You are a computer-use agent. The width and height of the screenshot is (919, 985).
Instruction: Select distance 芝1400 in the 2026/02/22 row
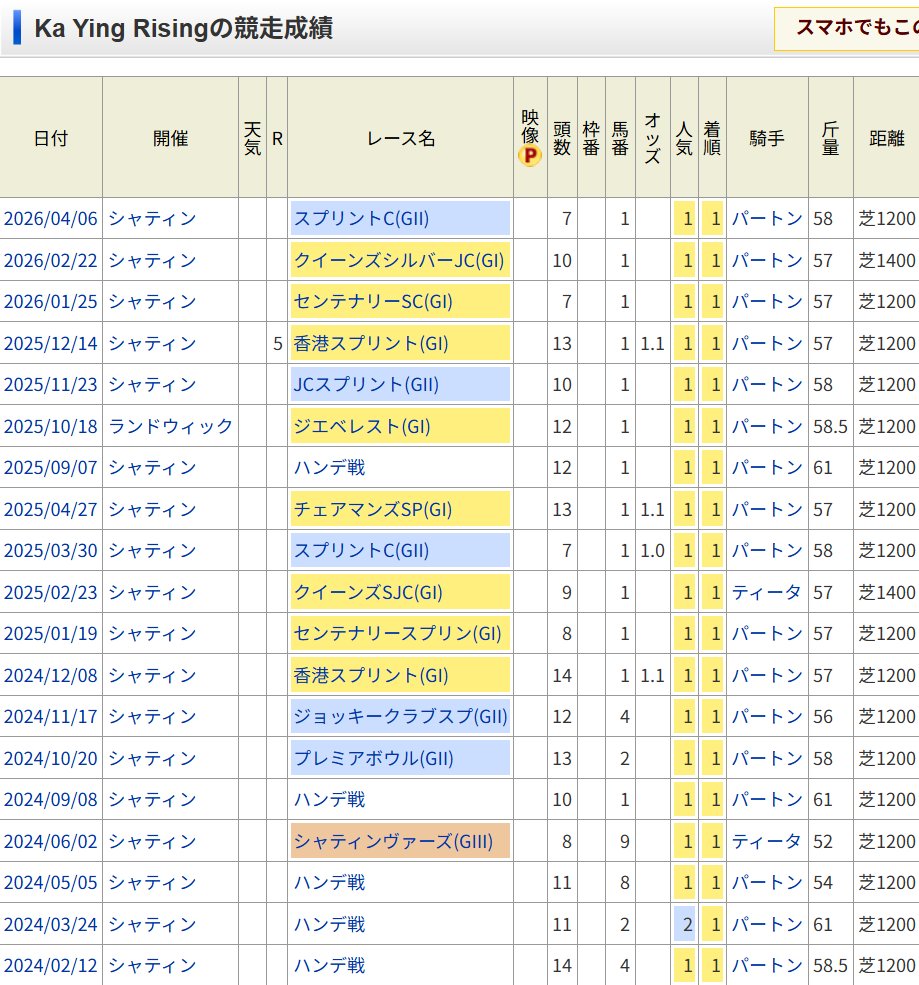pos(887,260)
